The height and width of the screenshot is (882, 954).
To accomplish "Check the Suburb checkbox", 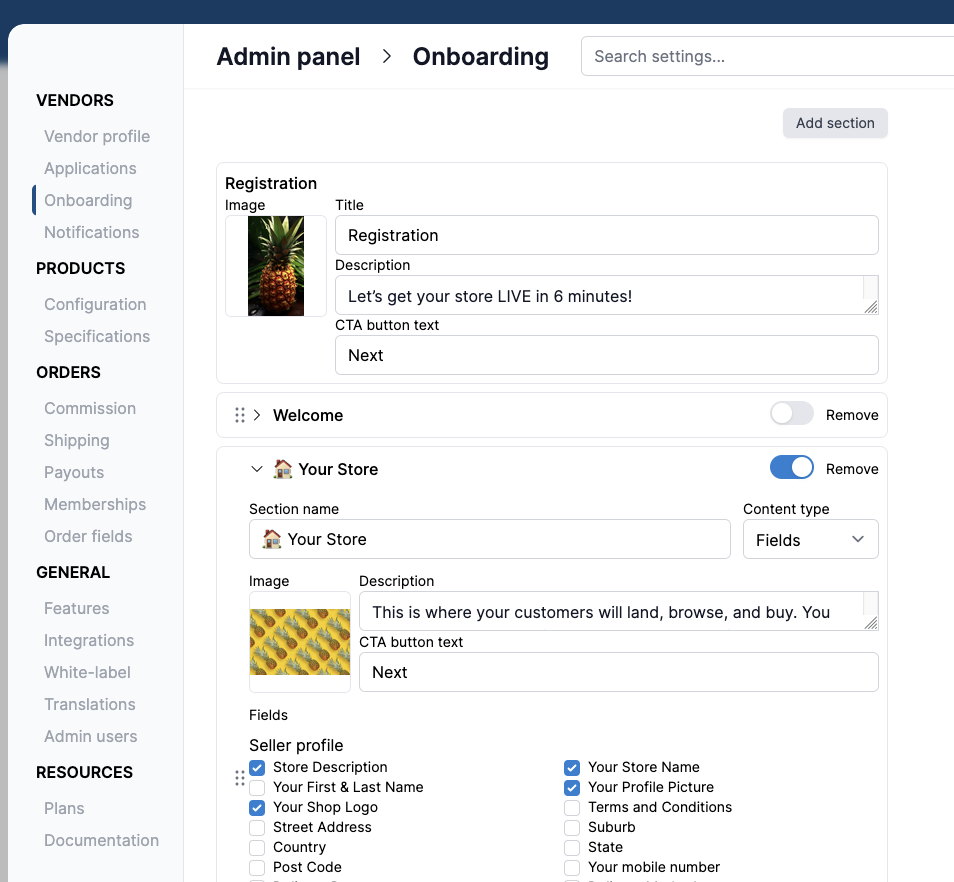I will (x=572, y=828).
